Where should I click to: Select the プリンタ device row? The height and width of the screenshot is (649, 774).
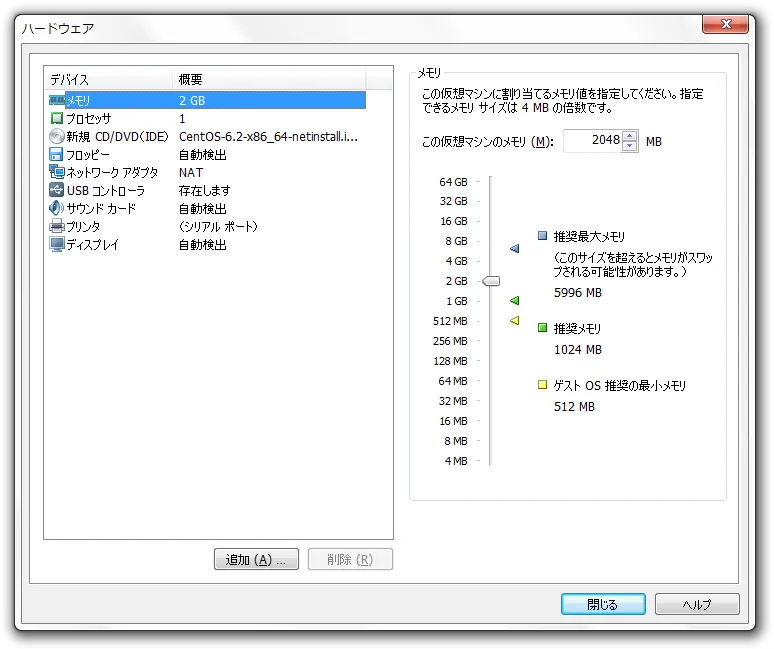pos(207,227)
